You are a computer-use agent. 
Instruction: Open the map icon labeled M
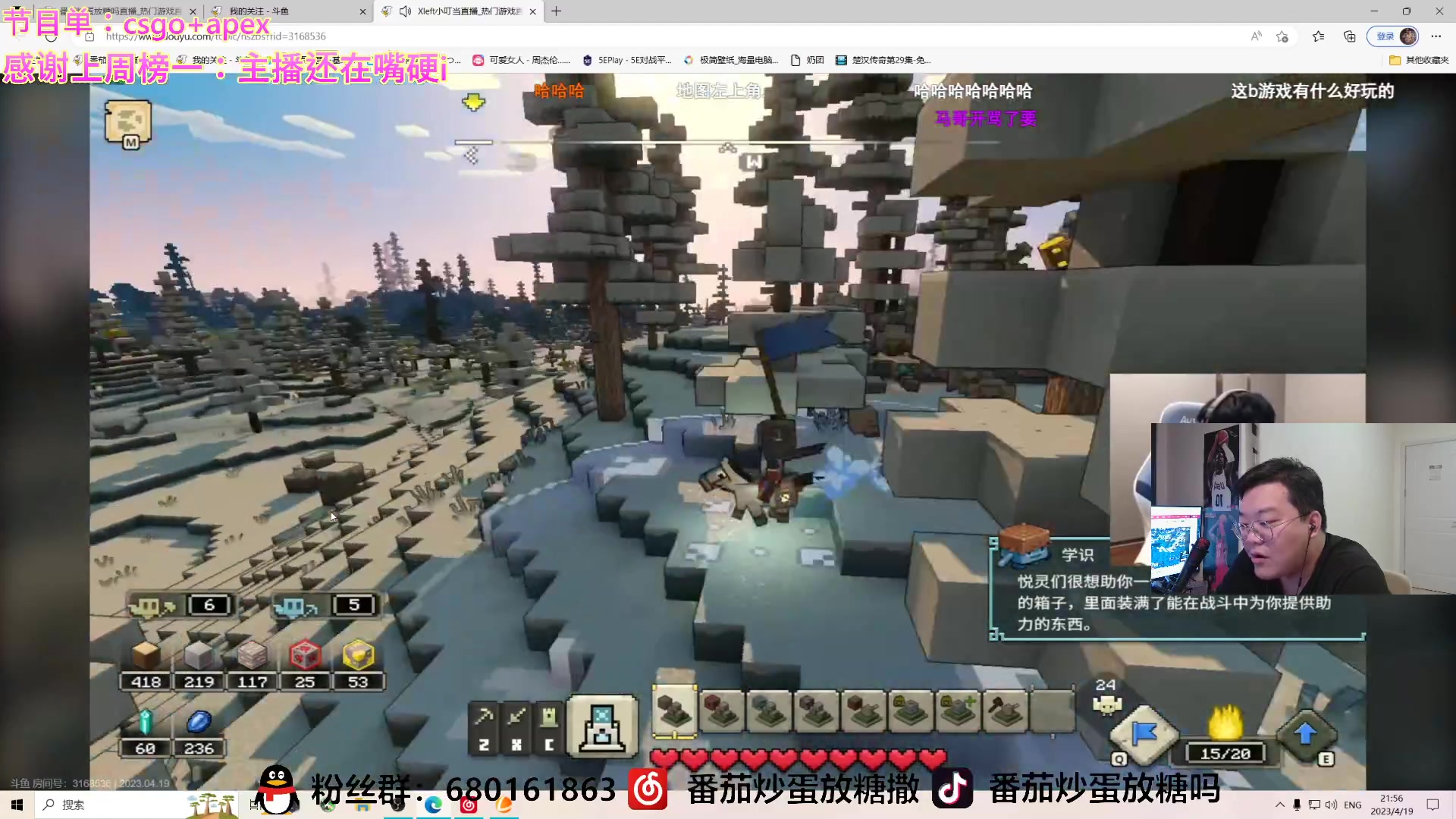(128, 124)
